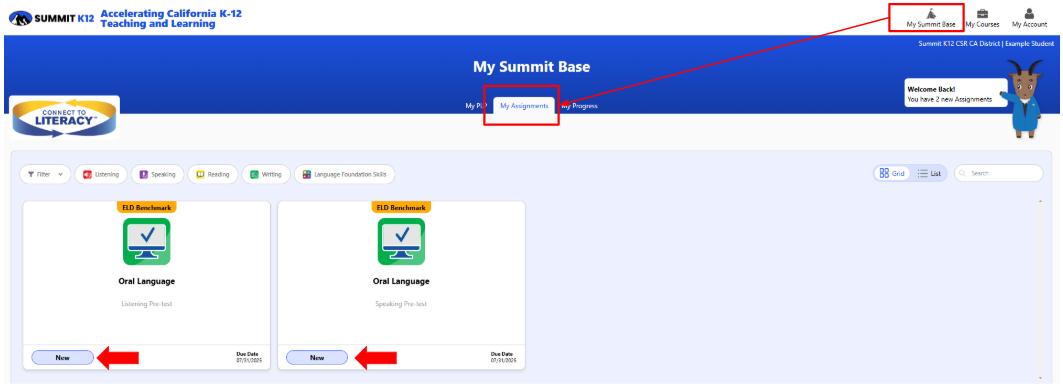Expand the Filter dropdown
This screenshot has width=1063, height=389.
click(x=45, y=174)
